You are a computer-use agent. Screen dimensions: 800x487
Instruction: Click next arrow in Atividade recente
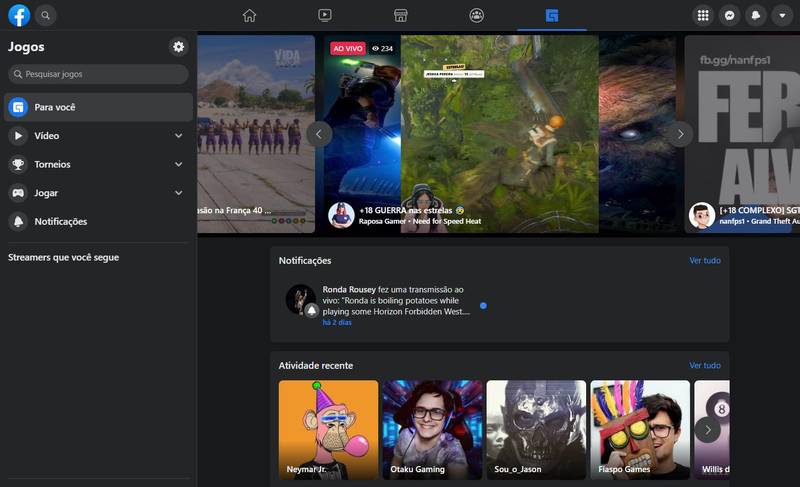(708, 430)
